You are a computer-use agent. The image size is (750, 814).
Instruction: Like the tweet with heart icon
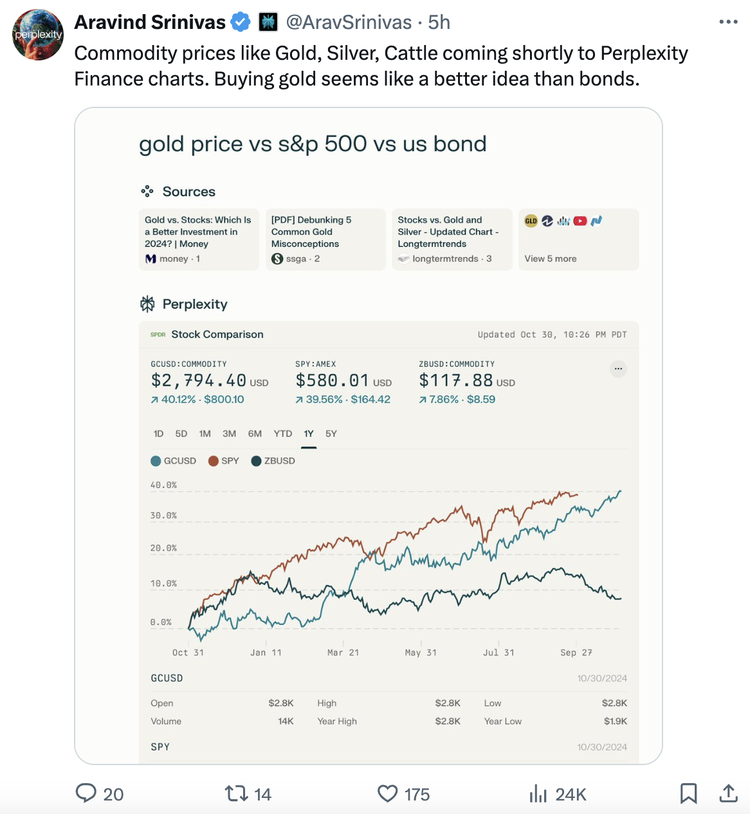point(387,793)
